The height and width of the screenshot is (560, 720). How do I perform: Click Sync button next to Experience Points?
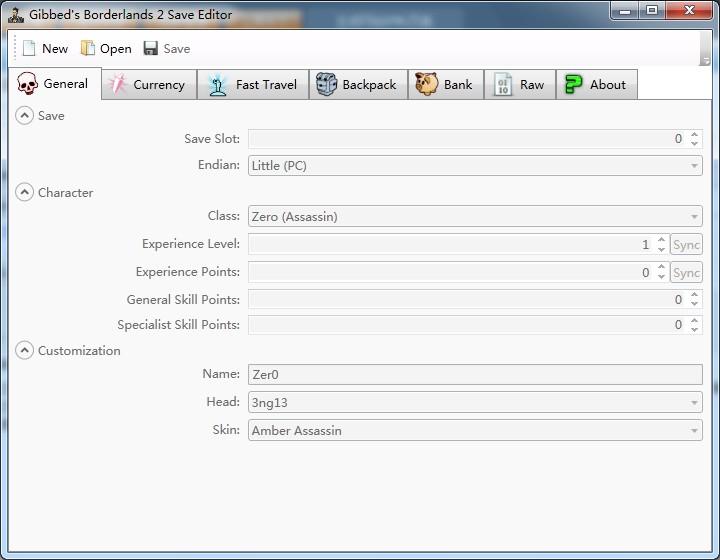pyautogui.click(x=686, y=273)
